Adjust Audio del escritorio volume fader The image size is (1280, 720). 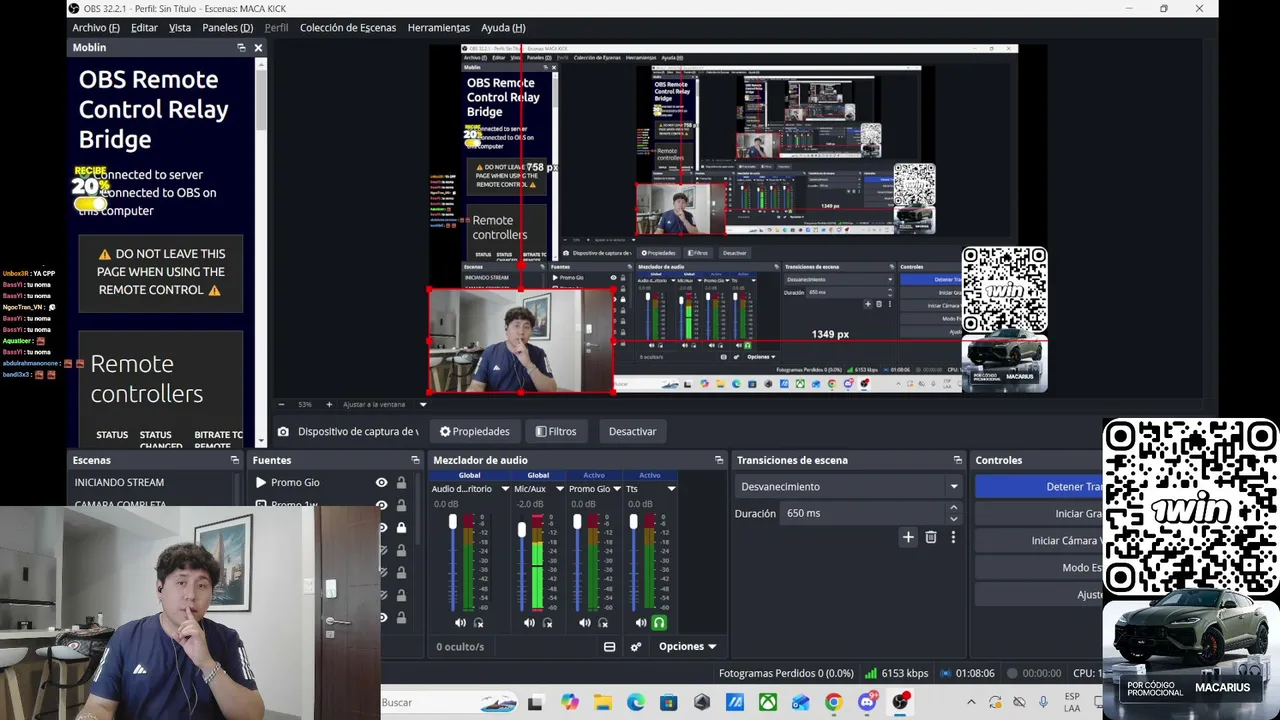[453, 523]
